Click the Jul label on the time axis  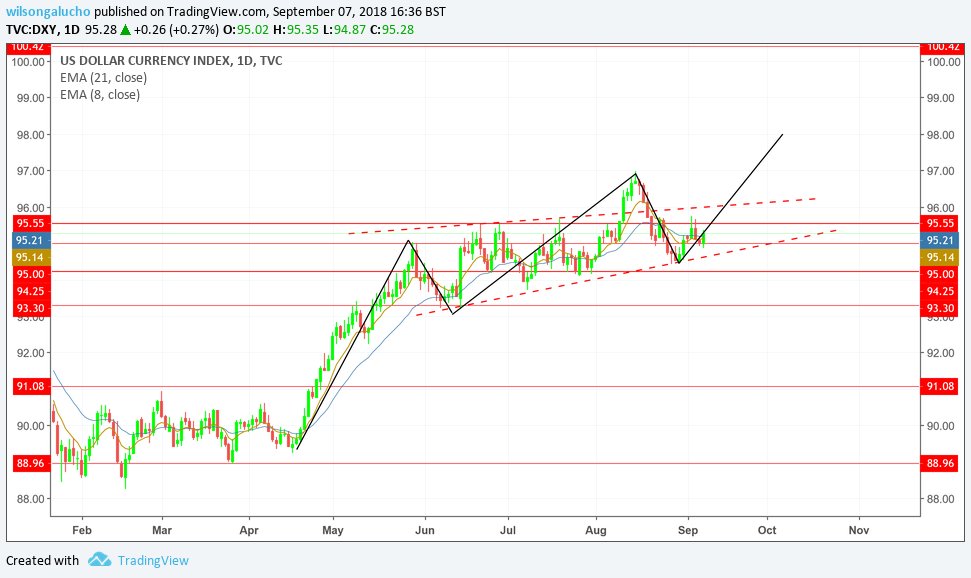click(x=508, y=530)
